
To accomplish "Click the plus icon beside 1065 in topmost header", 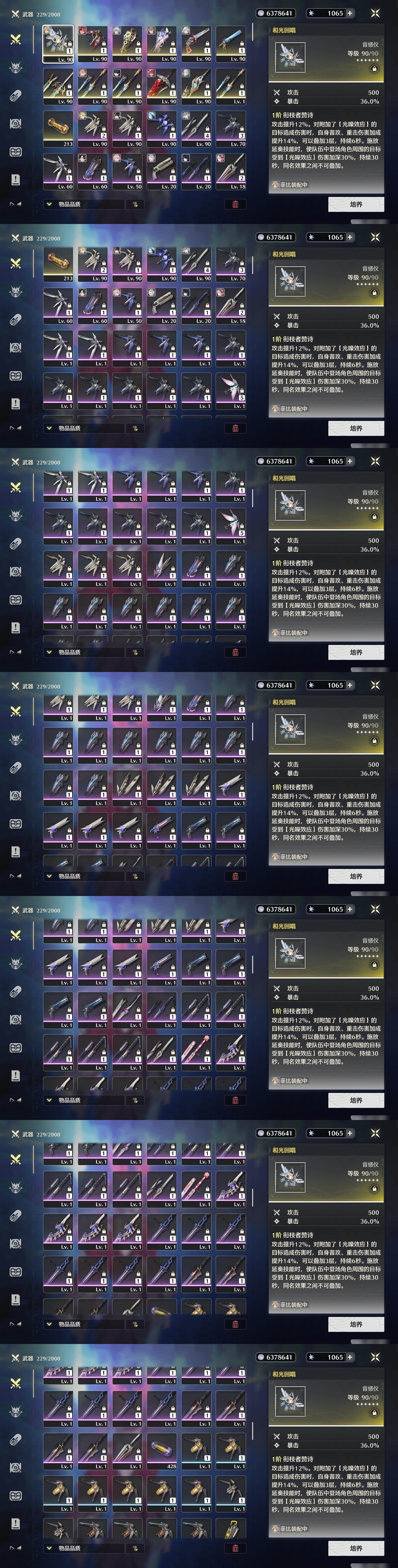I will pyautogui.click(x=350, y=13).
